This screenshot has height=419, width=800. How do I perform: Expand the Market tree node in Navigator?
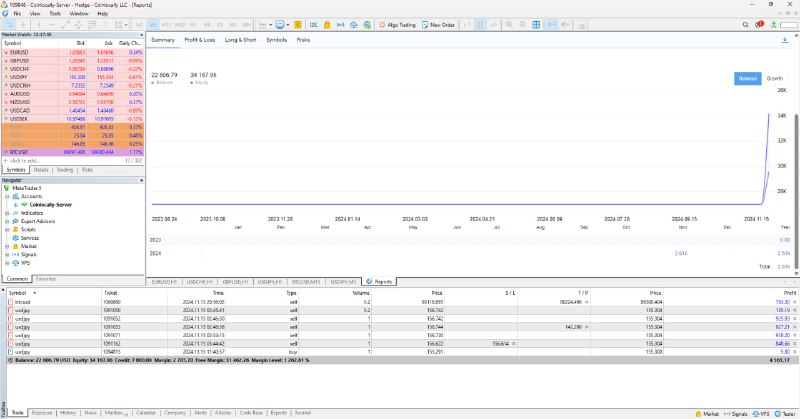7,247
